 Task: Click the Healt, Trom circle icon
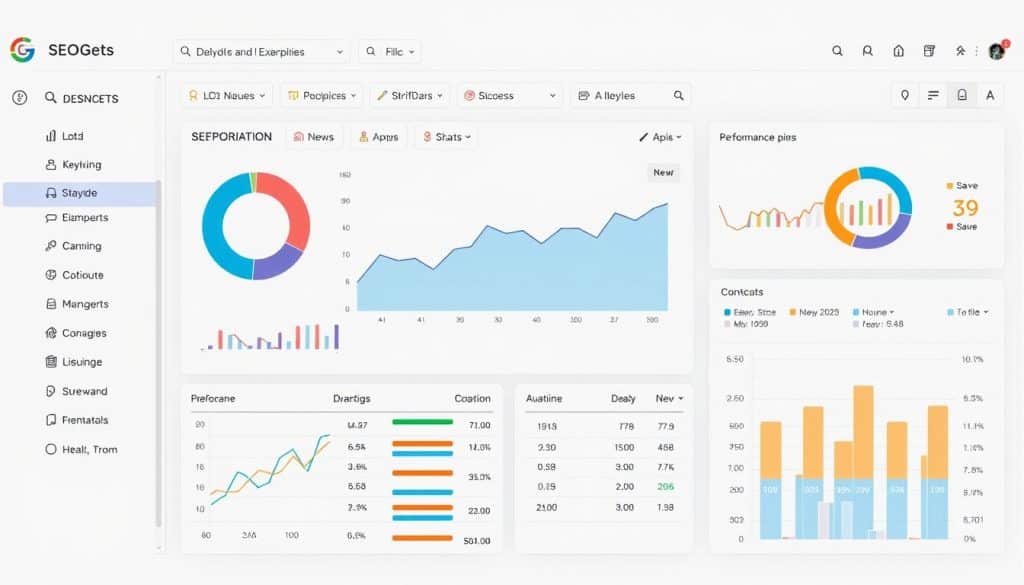click(51, 449)
